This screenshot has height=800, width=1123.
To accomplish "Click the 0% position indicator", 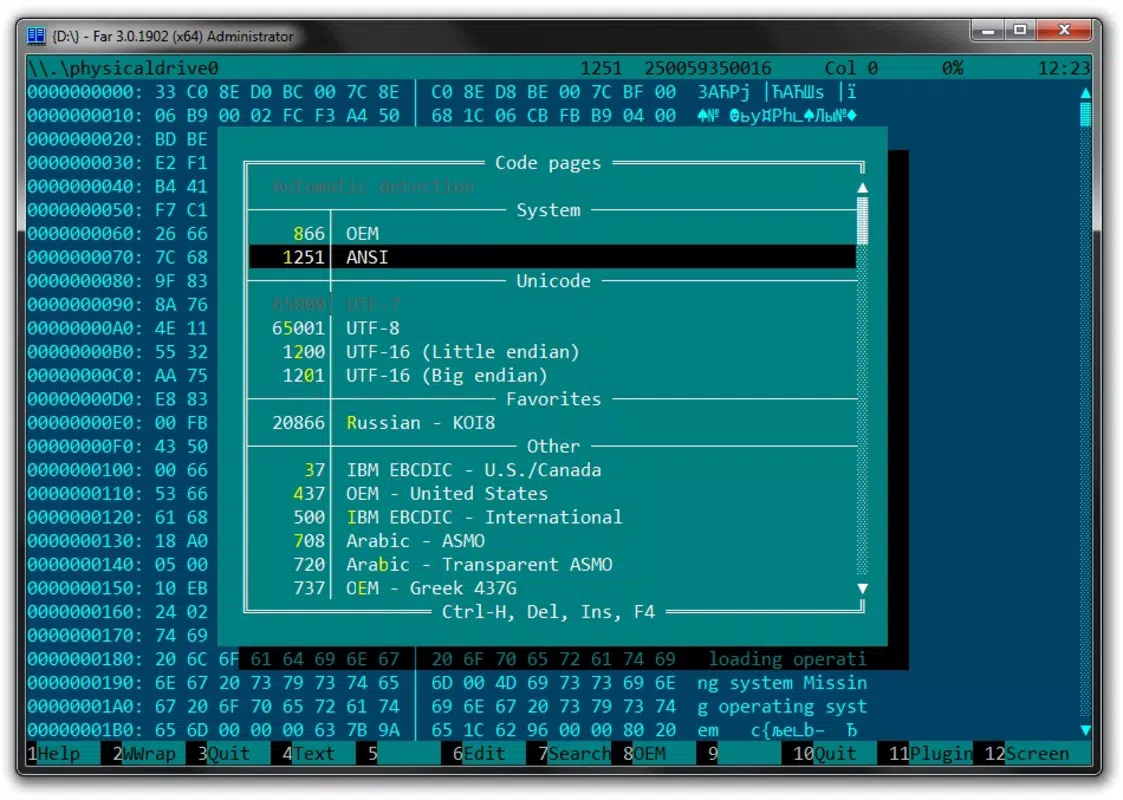I will (953, 68).
